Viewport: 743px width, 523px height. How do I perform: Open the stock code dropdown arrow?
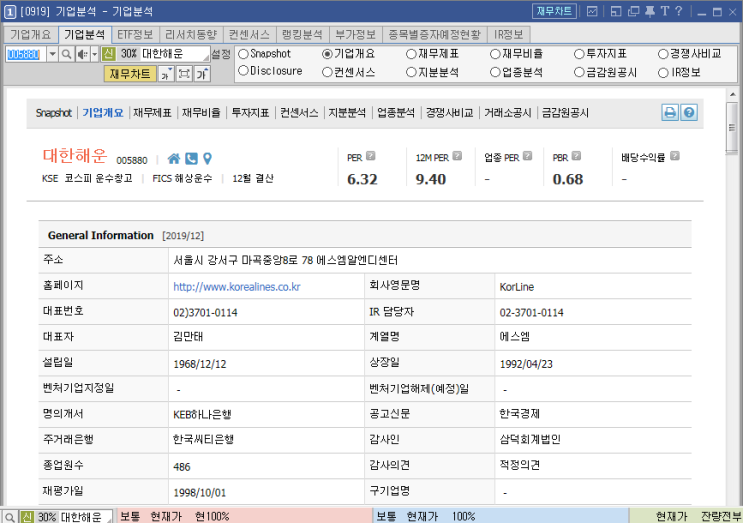(52, 54)
